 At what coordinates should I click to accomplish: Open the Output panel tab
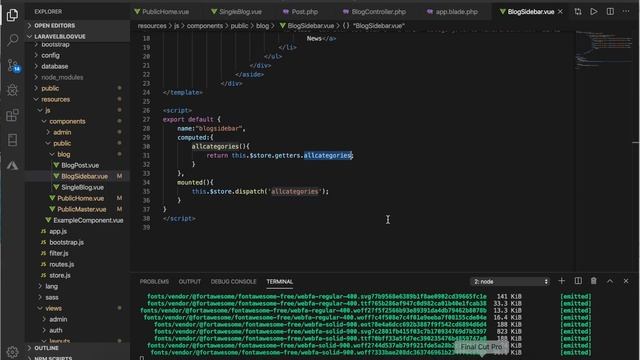coord(189,282)
